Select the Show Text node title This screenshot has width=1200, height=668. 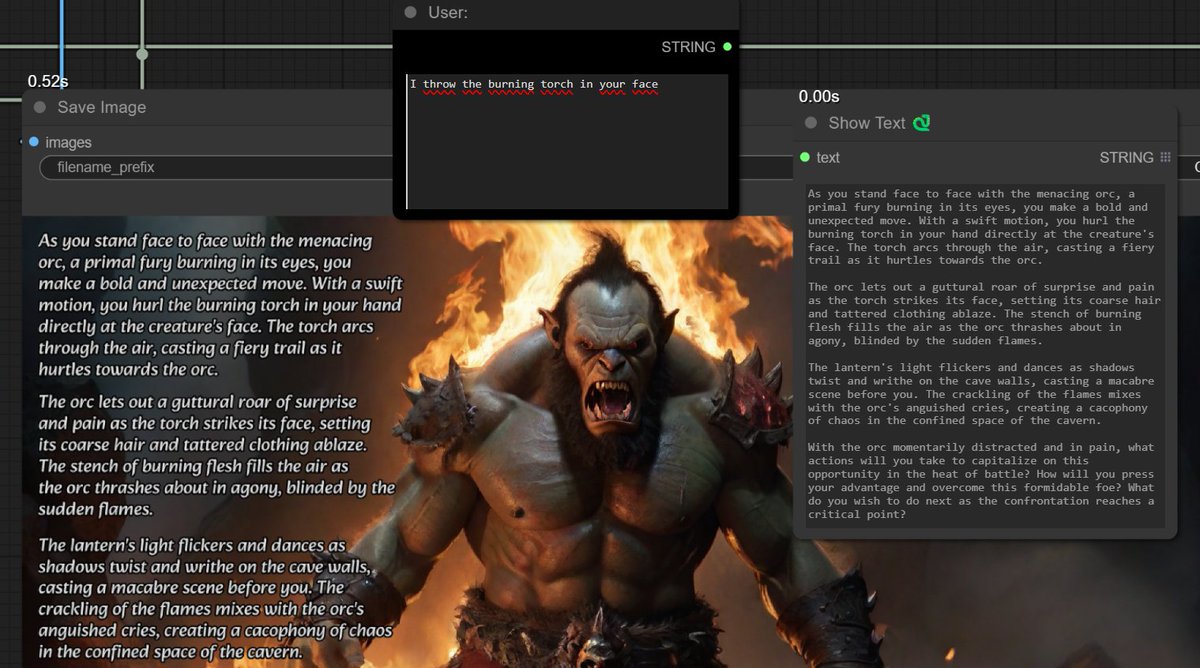867,123
